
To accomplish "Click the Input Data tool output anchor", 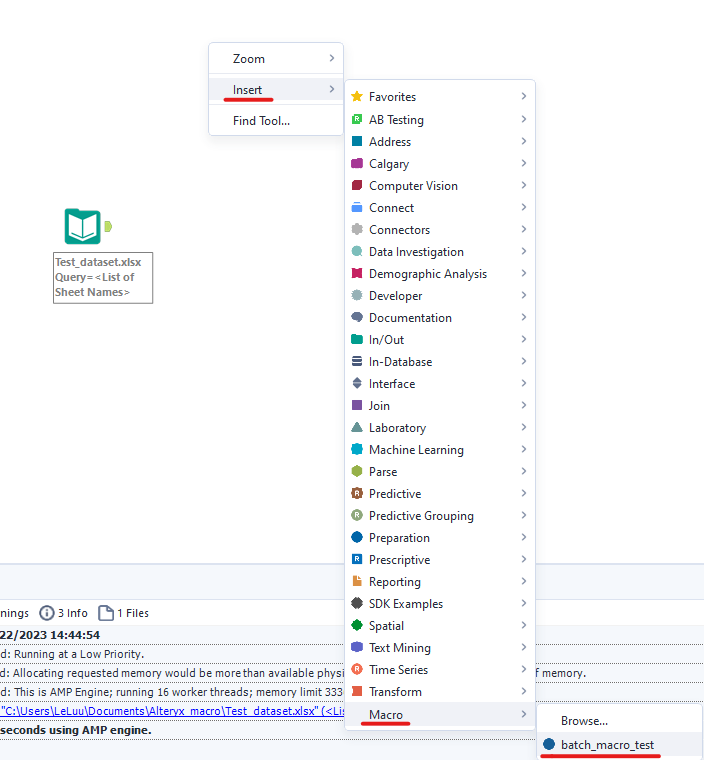I will point(108,226).
